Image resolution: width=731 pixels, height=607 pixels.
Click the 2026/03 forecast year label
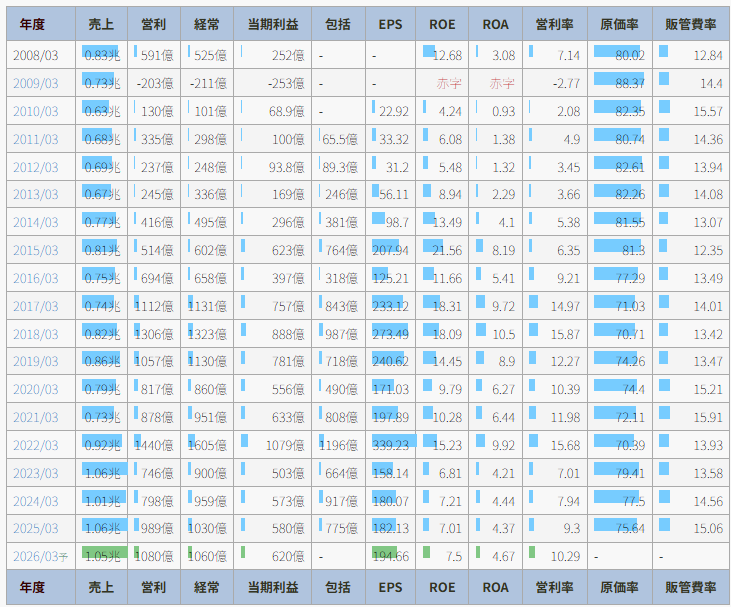tap(40, 556)
